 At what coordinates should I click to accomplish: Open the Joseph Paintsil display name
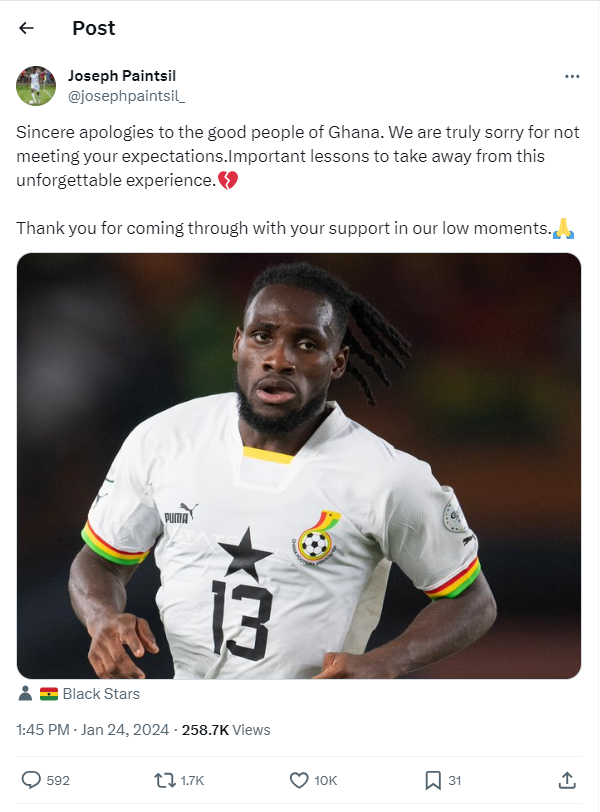click(x=122, y=76)
